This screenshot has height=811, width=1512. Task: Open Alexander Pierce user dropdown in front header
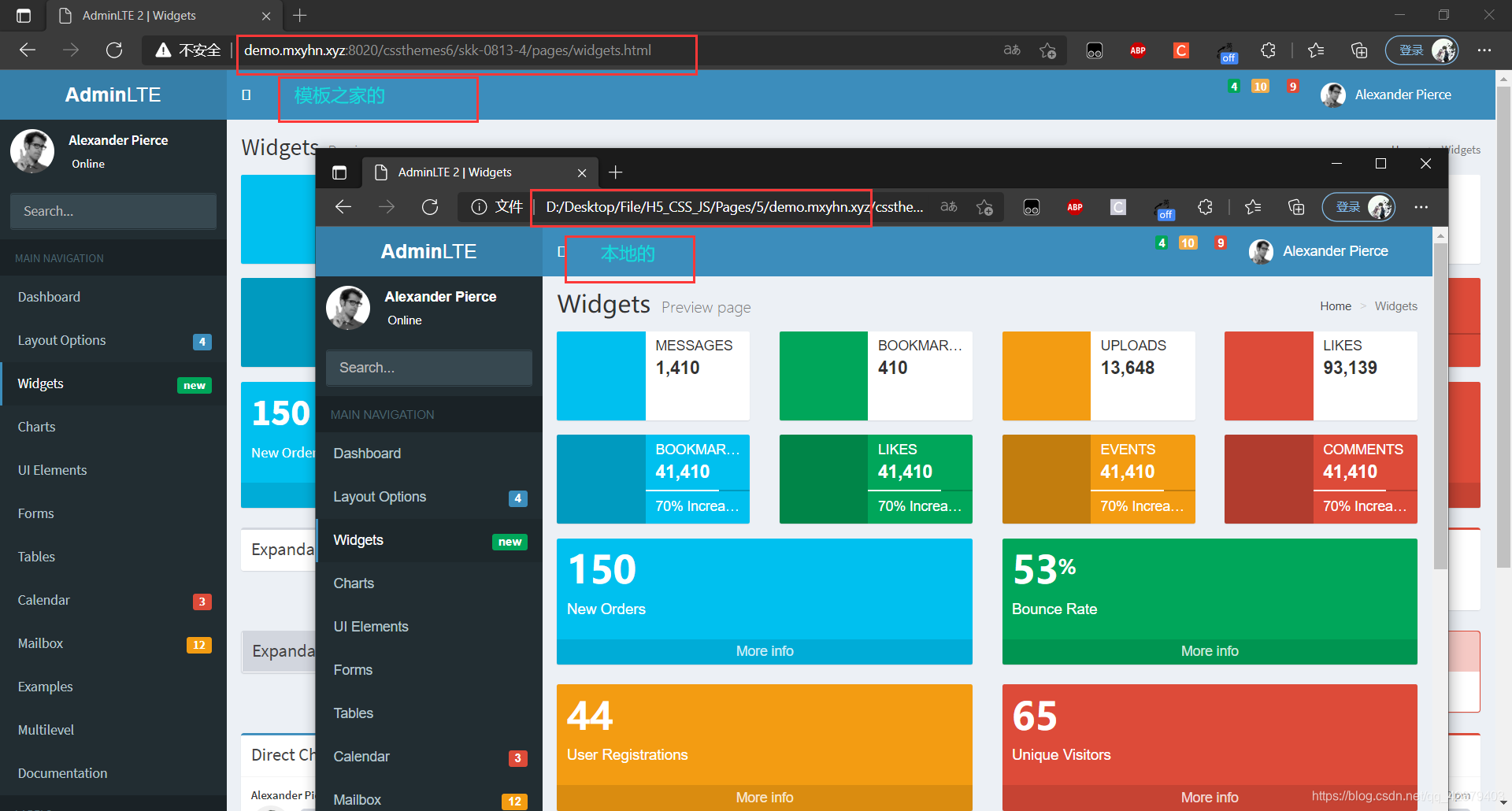pyautogui.click(x=1319, y=251)
